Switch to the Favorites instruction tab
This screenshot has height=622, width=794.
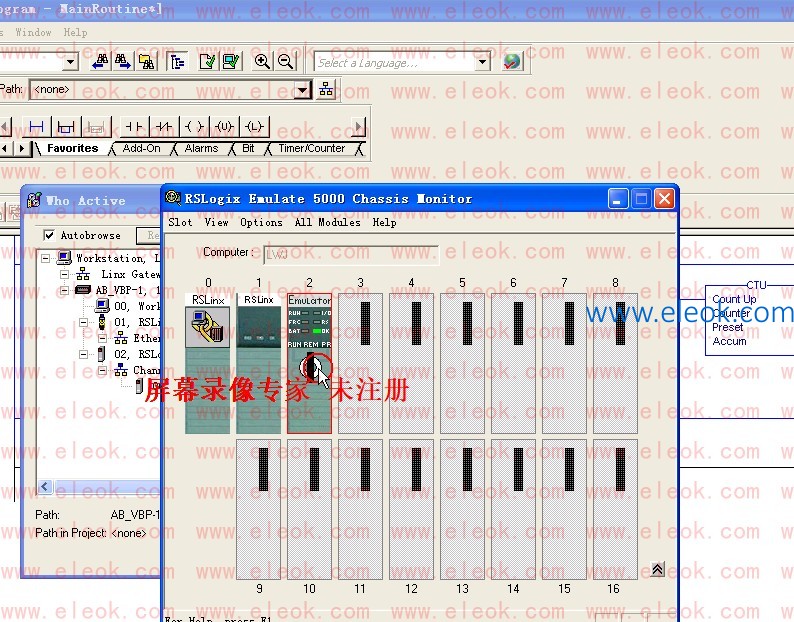click(x=72, y=148)
